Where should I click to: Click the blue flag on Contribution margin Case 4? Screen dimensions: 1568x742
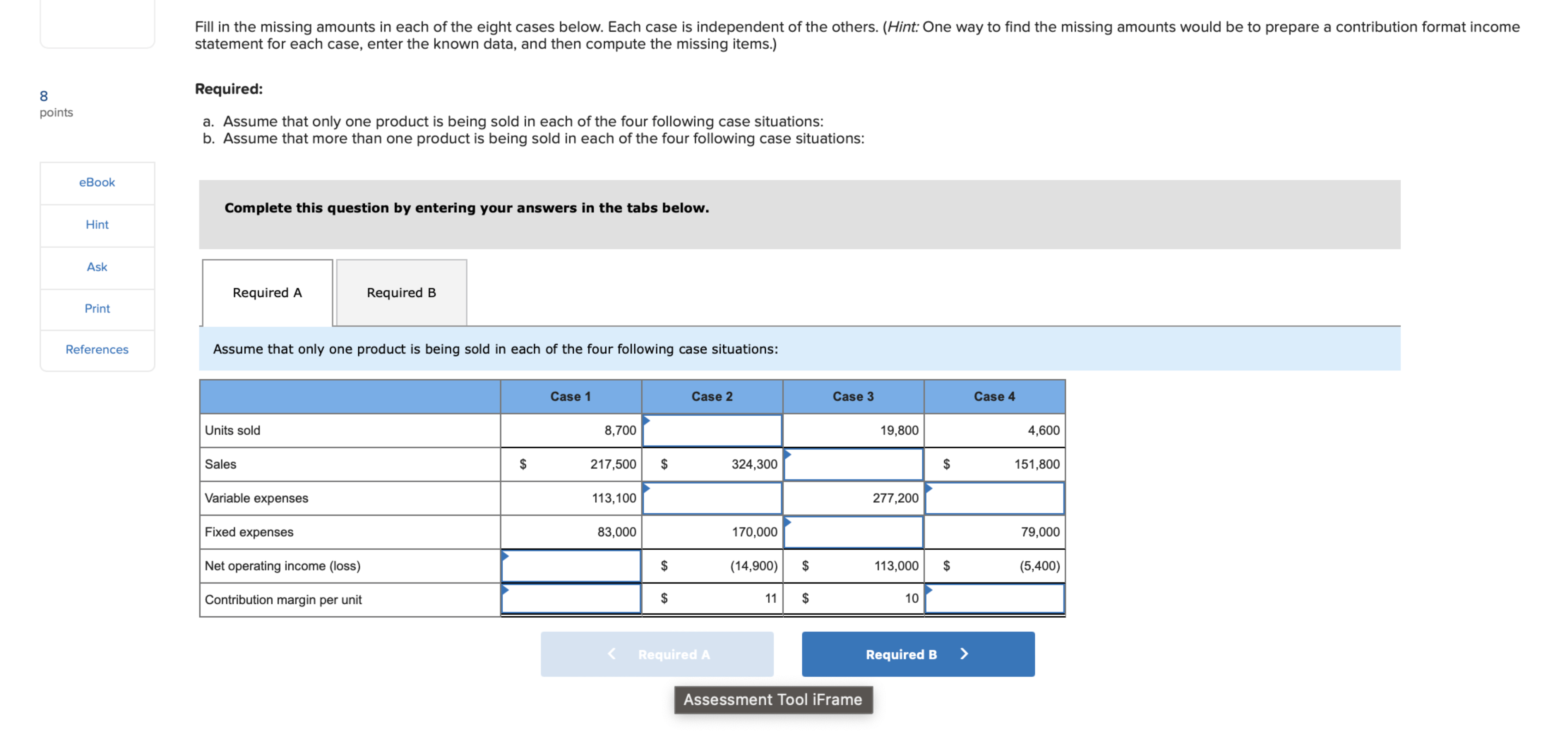point(929,589)
